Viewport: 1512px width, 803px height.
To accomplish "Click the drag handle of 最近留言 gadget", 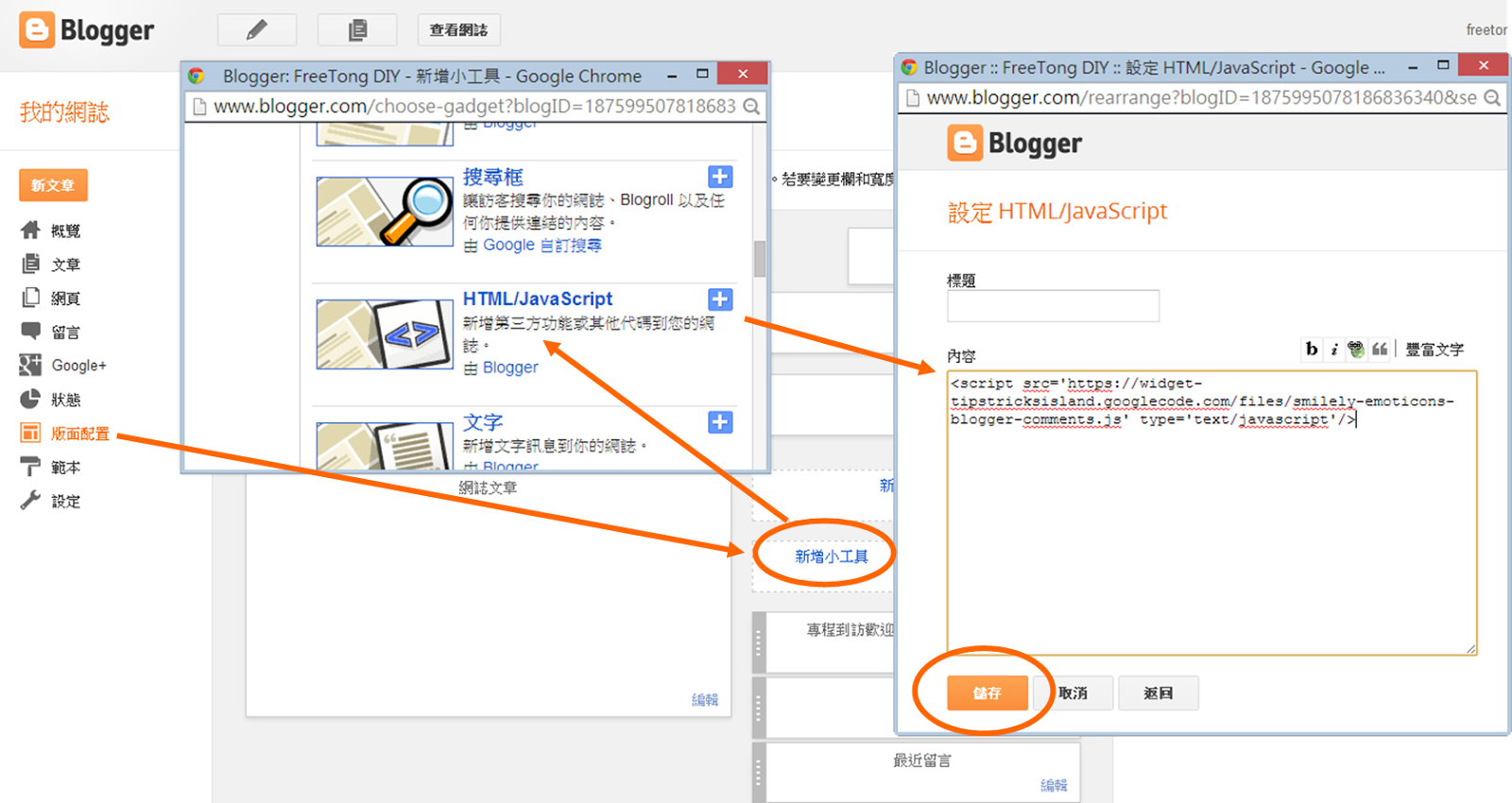I will tap(758, 773).
